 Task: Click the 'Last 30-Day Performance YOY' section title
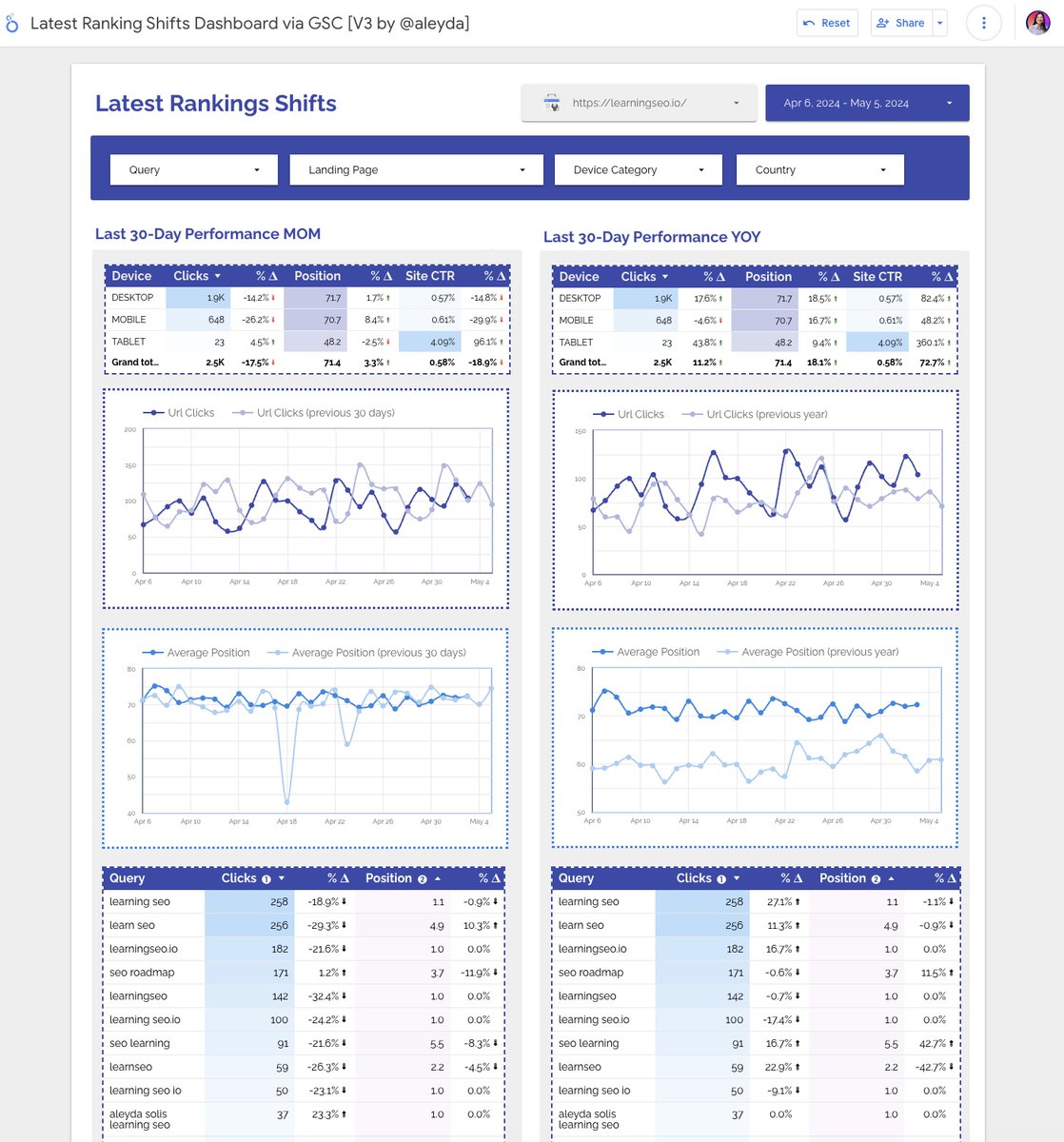click(652, 237)
